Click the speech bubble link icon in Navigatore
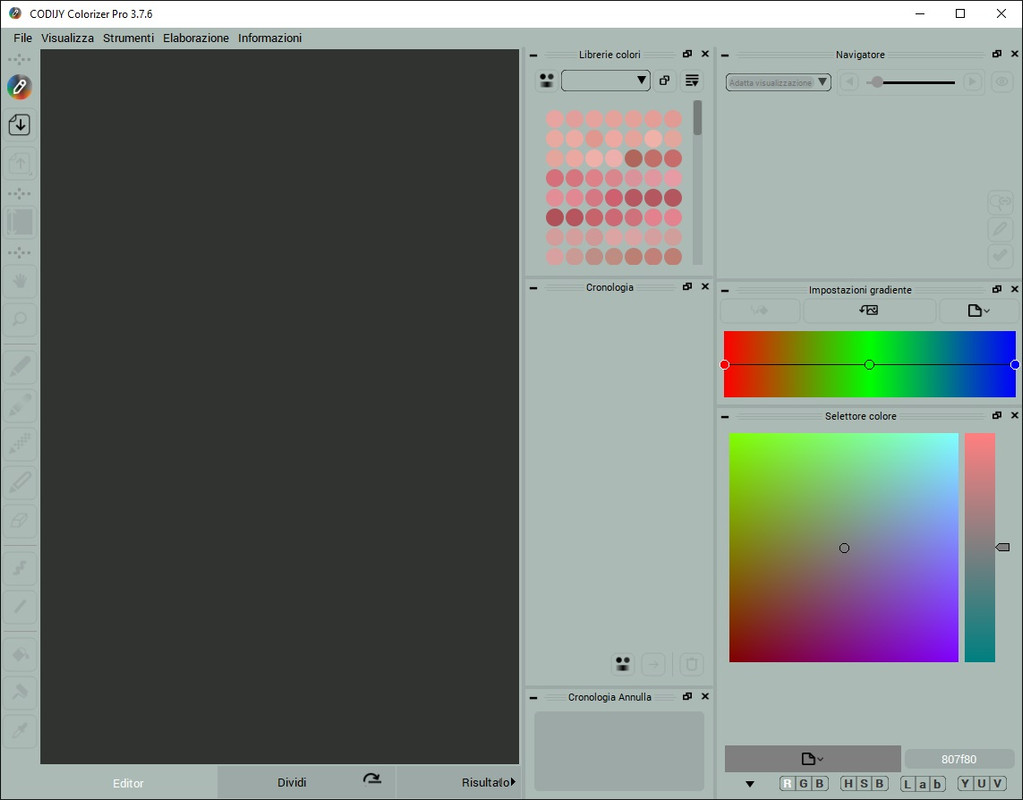 (x=1000, y=202)
